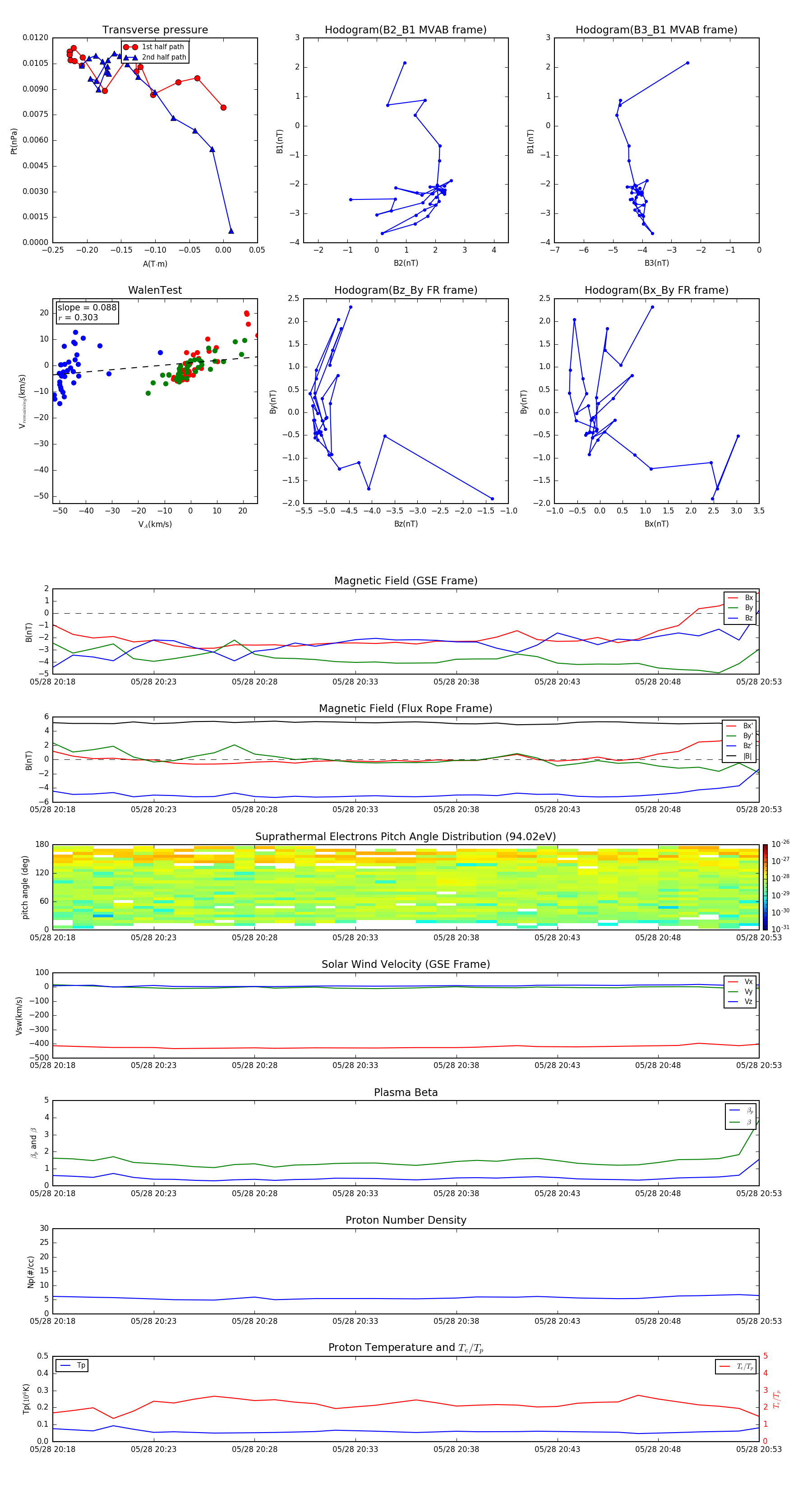The width and height of the screenshot is (812, 1489).
Task: Click the "β_p and β" y-axis label
Action: (x=33, y=1143)
